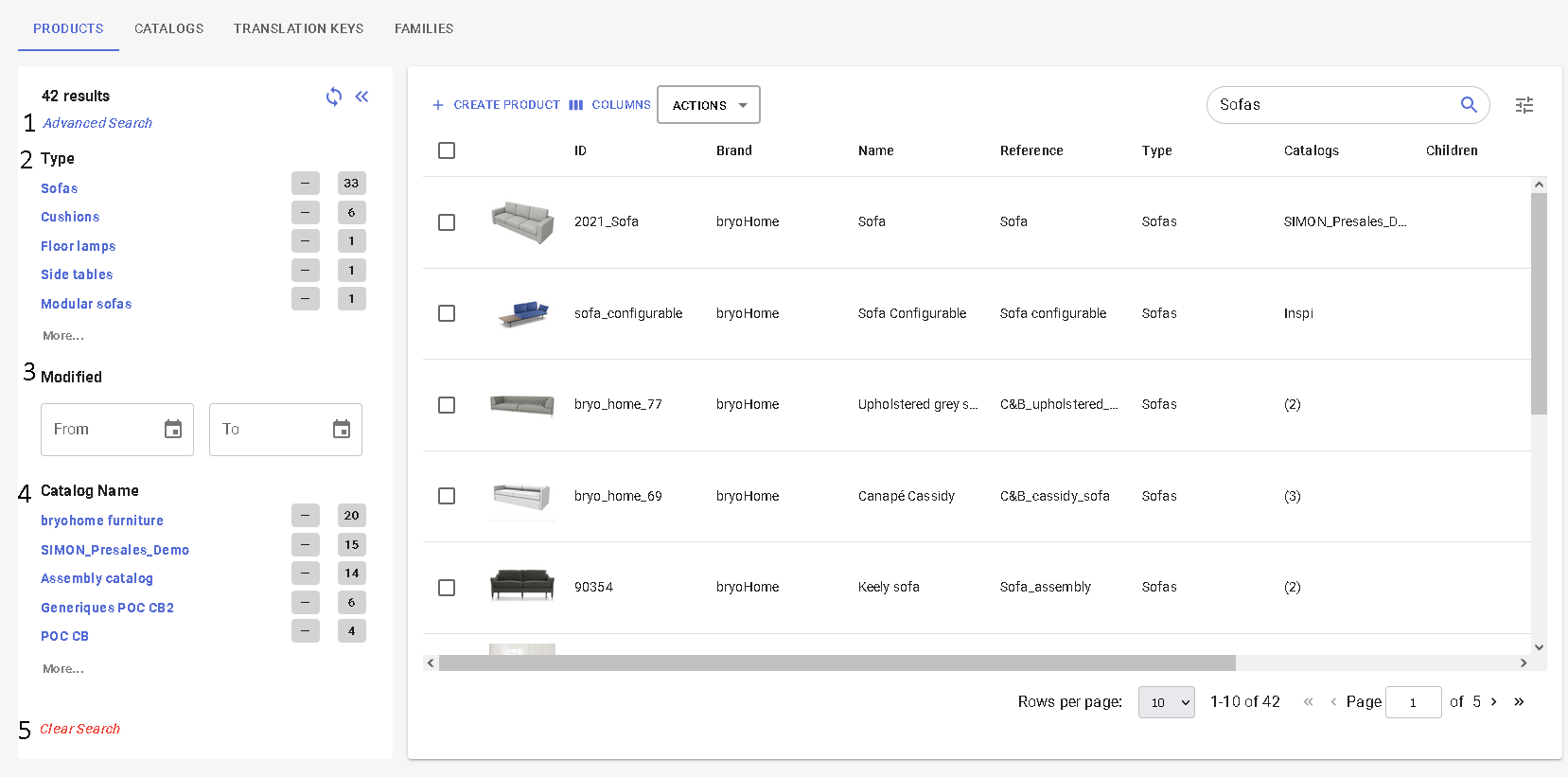The width and height of the screenshot is (1568, 777).
Task: Filter by bryohome furniture catalog
Action: [102, 521]
